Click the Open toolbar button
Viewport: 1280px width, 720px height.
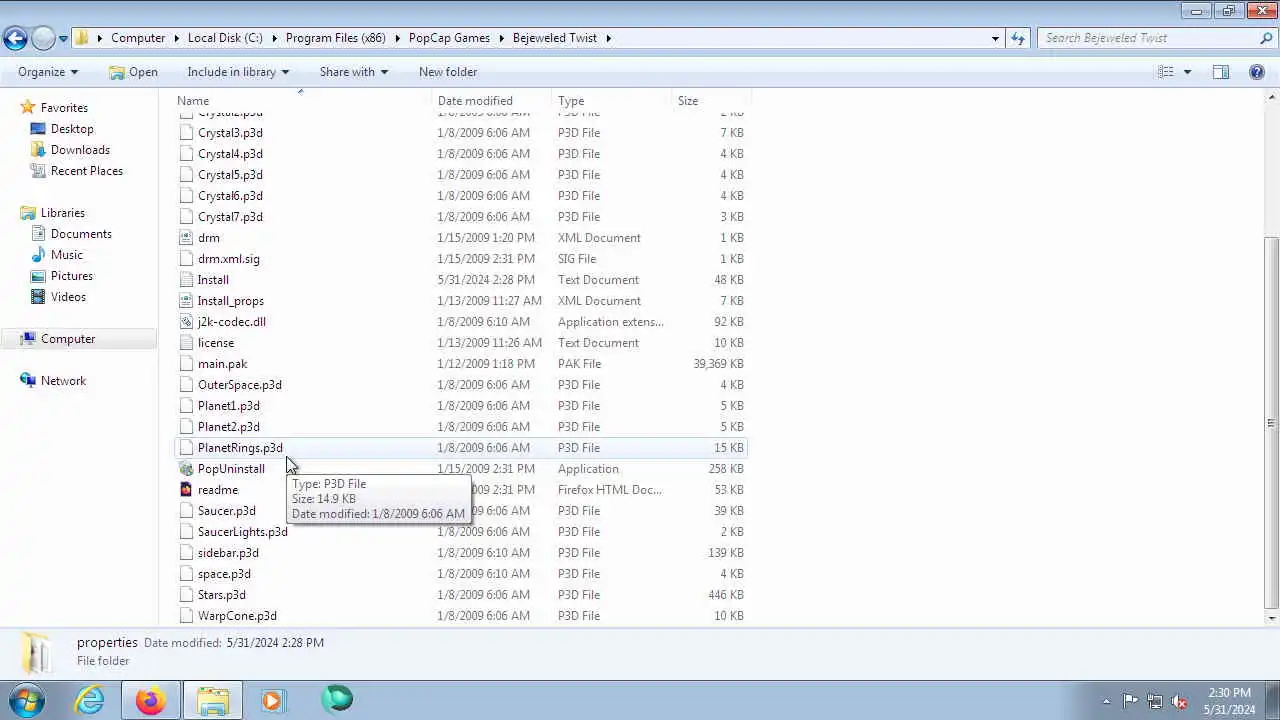133,72
